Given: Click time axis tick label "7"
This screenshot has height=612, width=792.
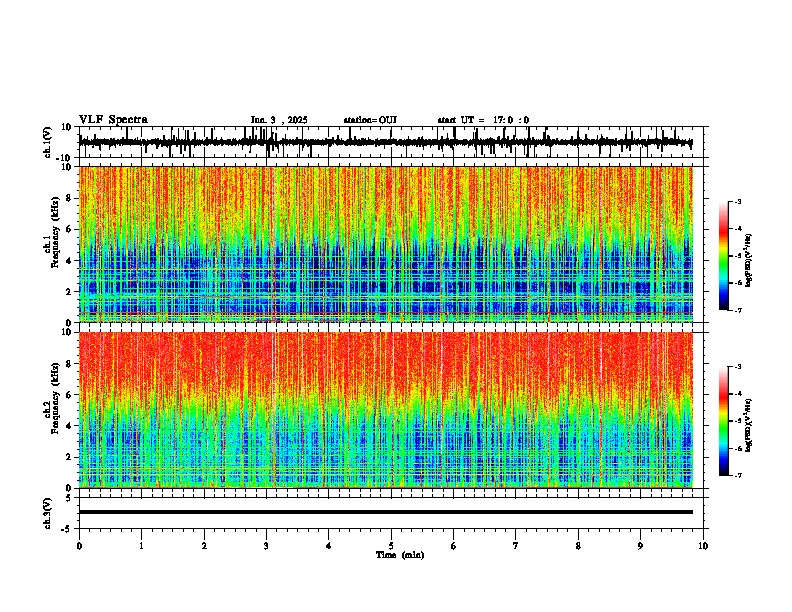Looking at the screenshot, I should (x=516, y=546).
